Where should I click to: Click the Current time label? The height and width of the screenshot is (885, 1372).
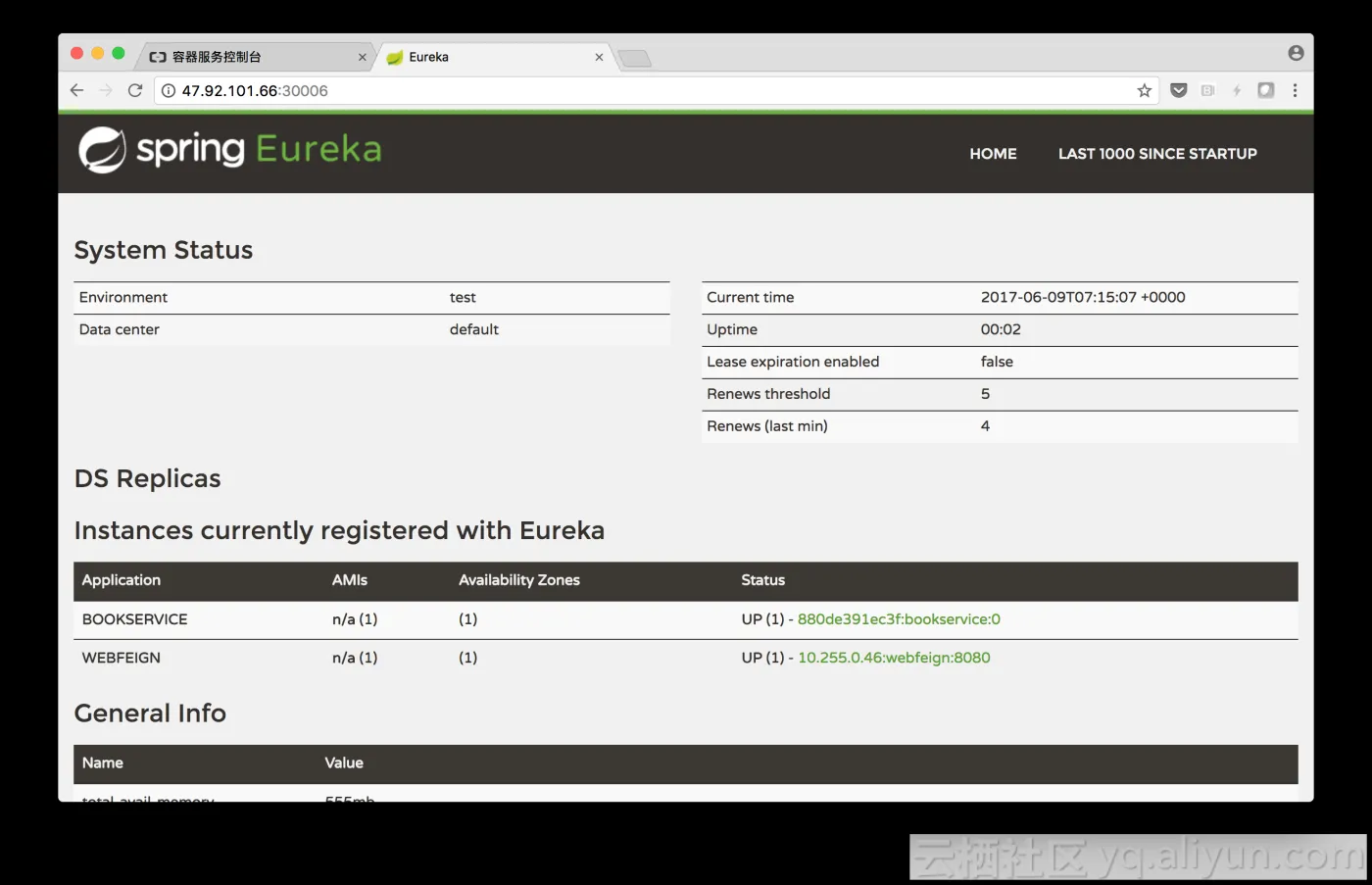751,297
